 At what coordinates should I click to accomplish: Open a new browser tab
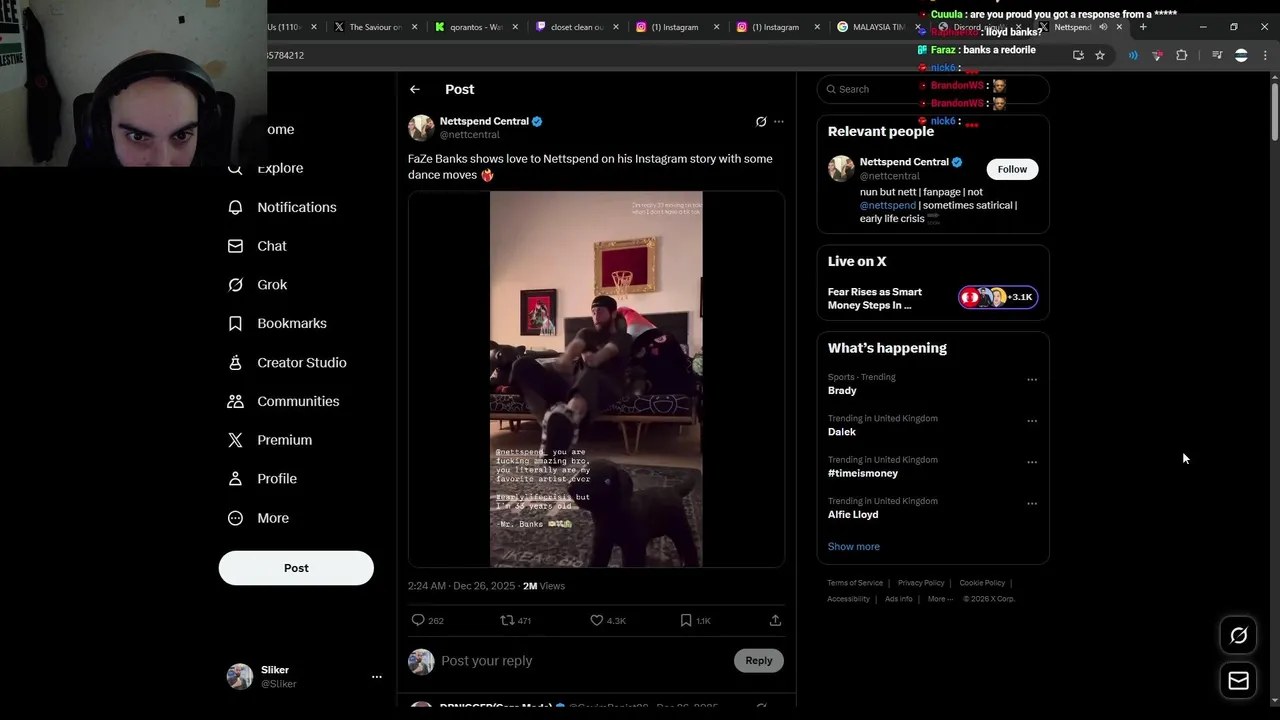(1143, 27)
